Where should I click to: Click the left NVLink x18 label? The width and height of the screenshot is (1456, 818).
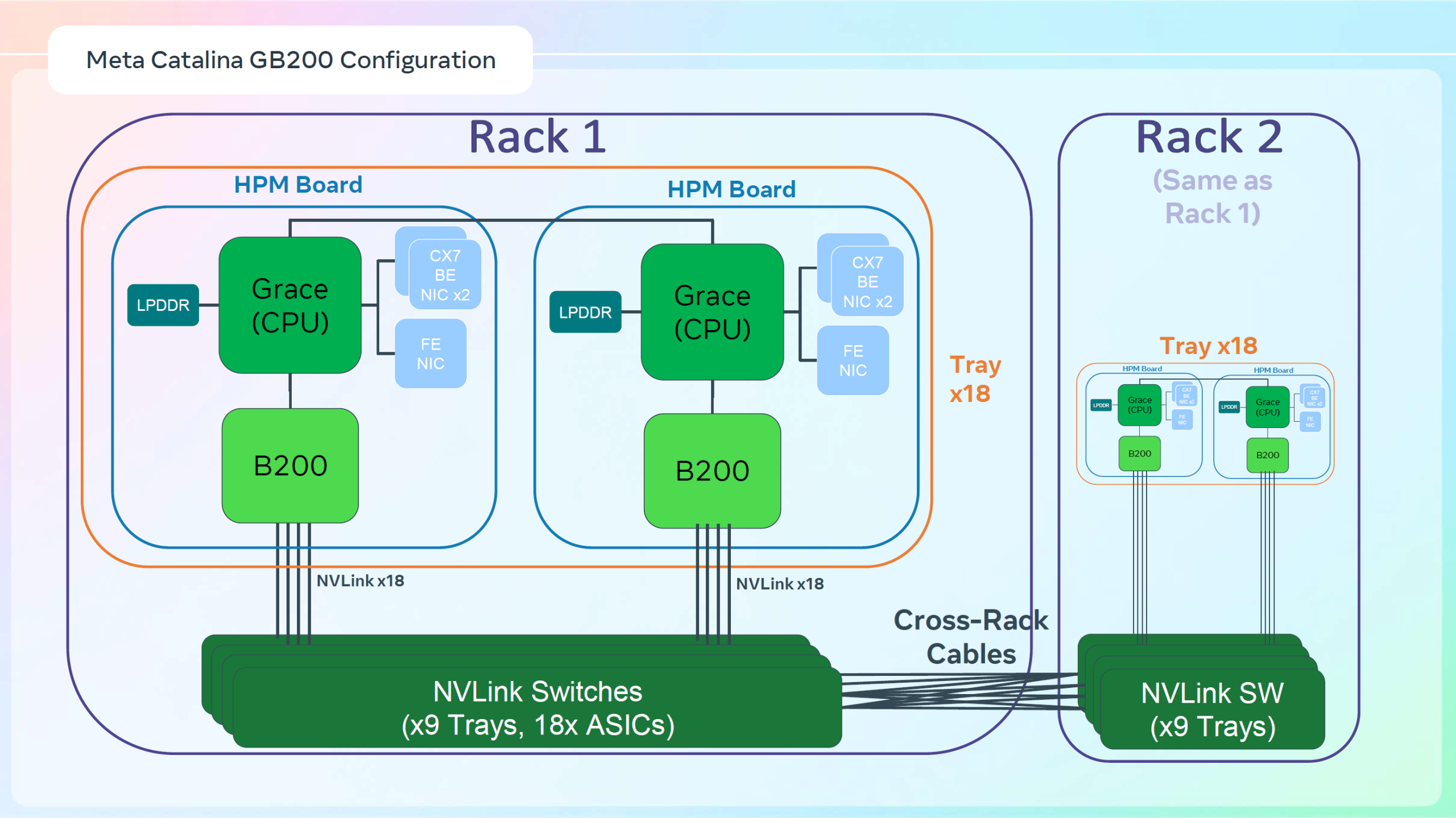pos(360,581)
